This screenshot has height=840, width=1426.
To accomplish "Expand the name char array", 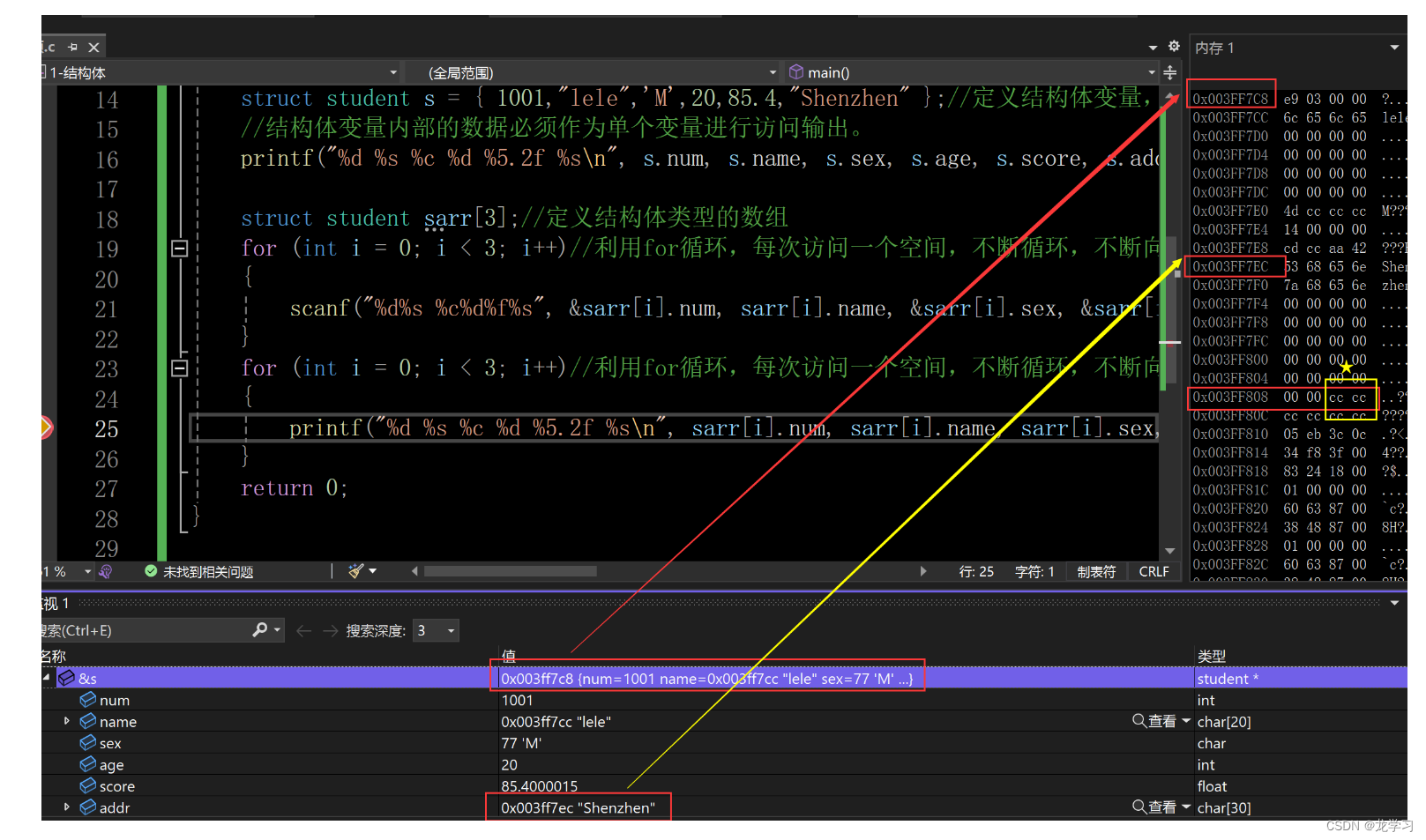I will (67, 721).
